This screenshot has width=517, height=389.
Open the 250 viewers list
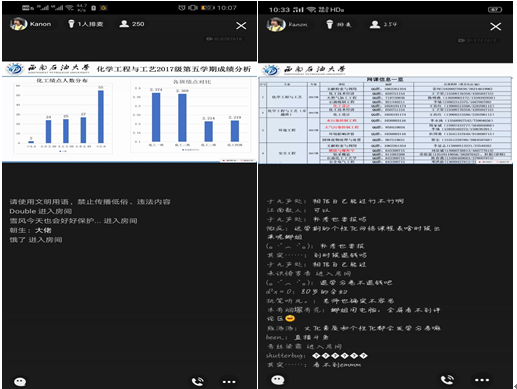[x=132, y=24]
